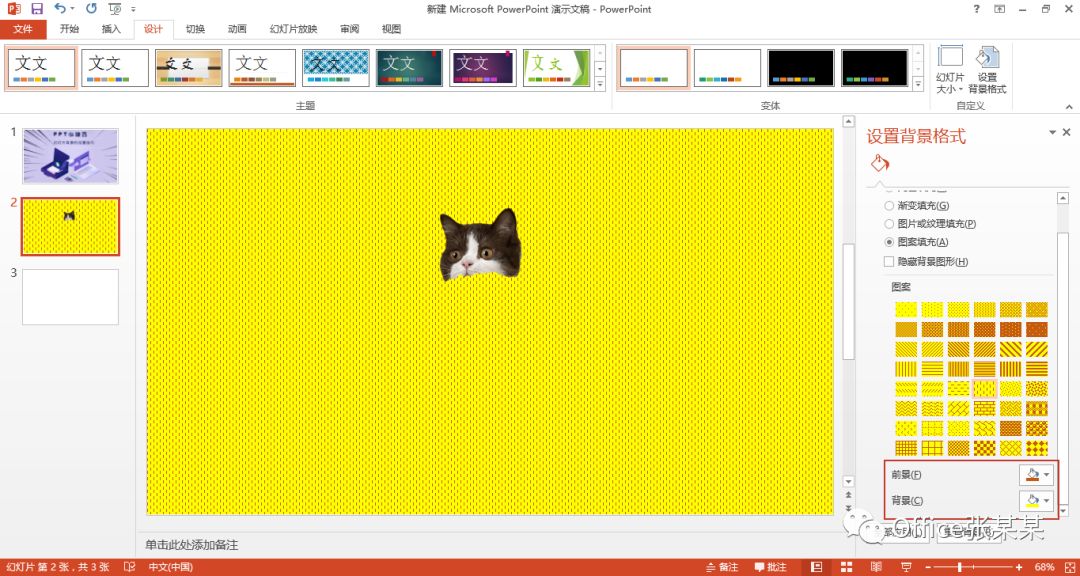Expand the variants gallery more arrow
This screenshot has height=576, width=1080.
pyautogui.click(x=917, y=84)
